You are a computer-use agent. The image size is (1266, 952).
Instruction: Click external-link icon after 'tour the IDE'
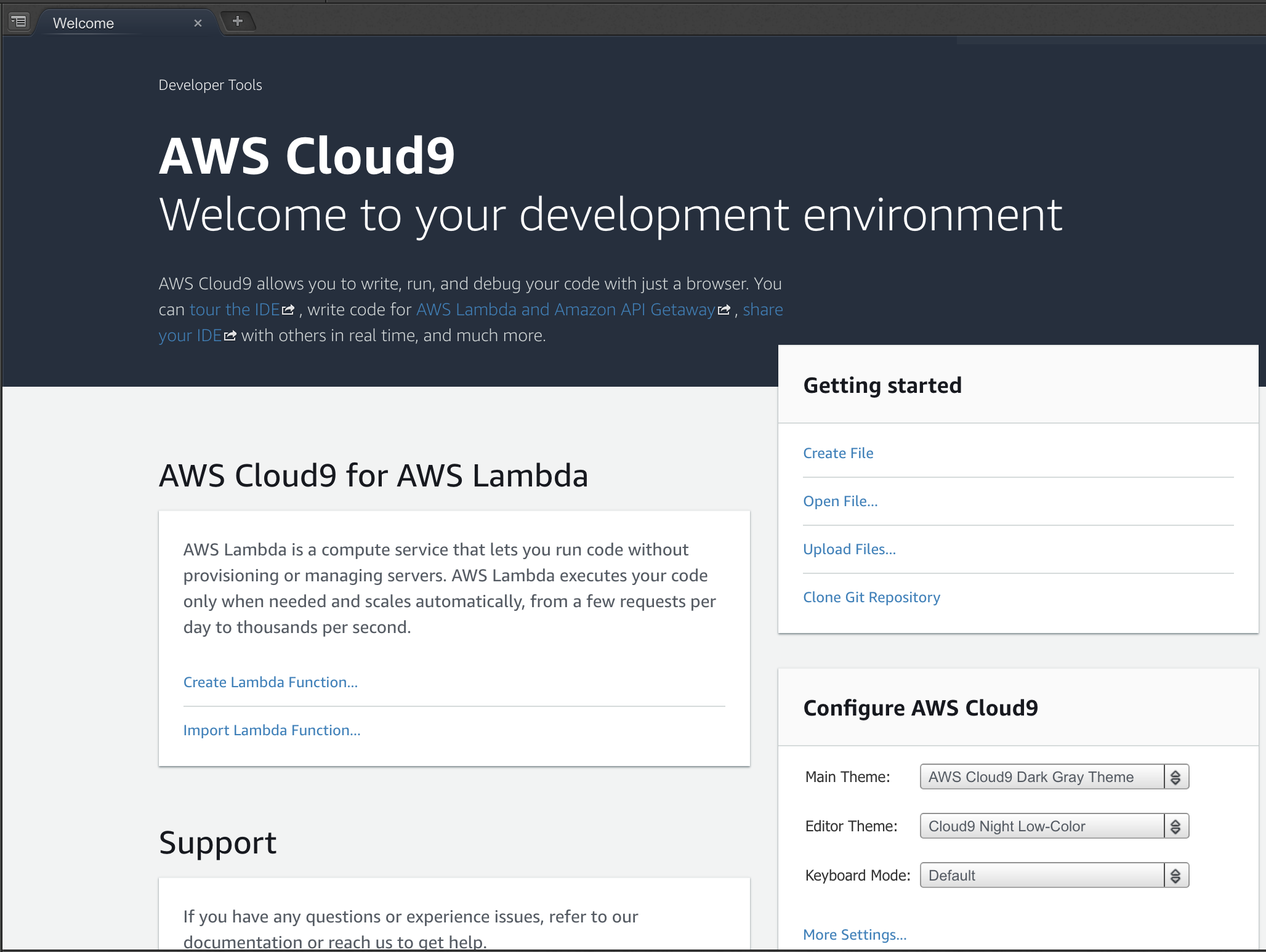[x=288, y=310]
